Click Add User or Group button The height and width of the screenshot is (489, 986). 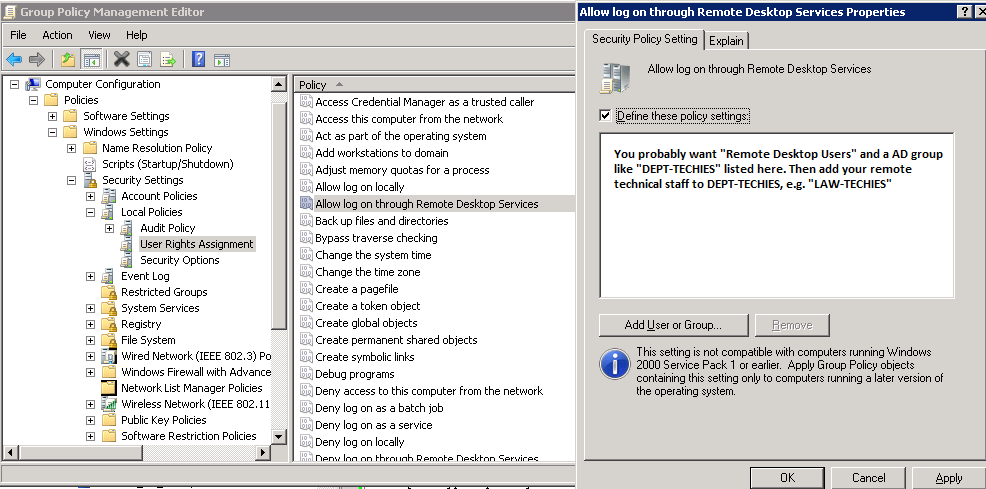(x=672, y=325)
